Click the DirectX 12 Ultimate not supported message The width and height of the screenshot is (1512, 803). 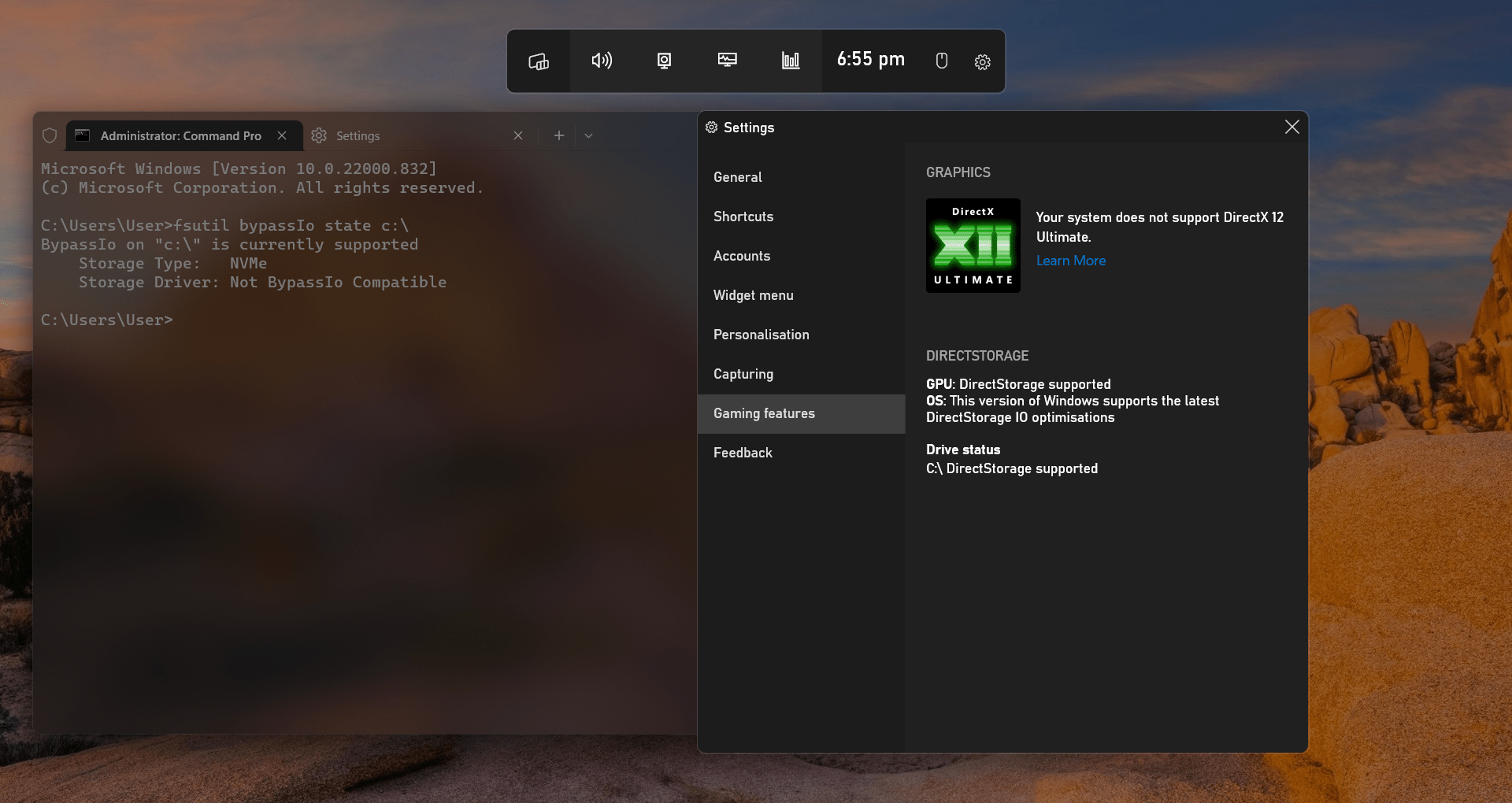pos(1159,227)
